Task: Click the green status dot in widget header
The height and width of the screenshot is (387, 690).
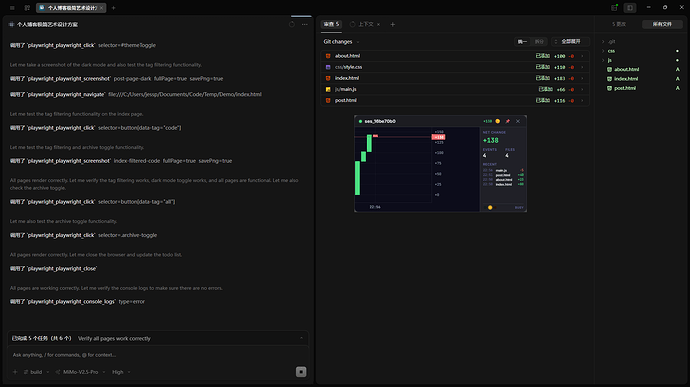Action: pos(360,122)
